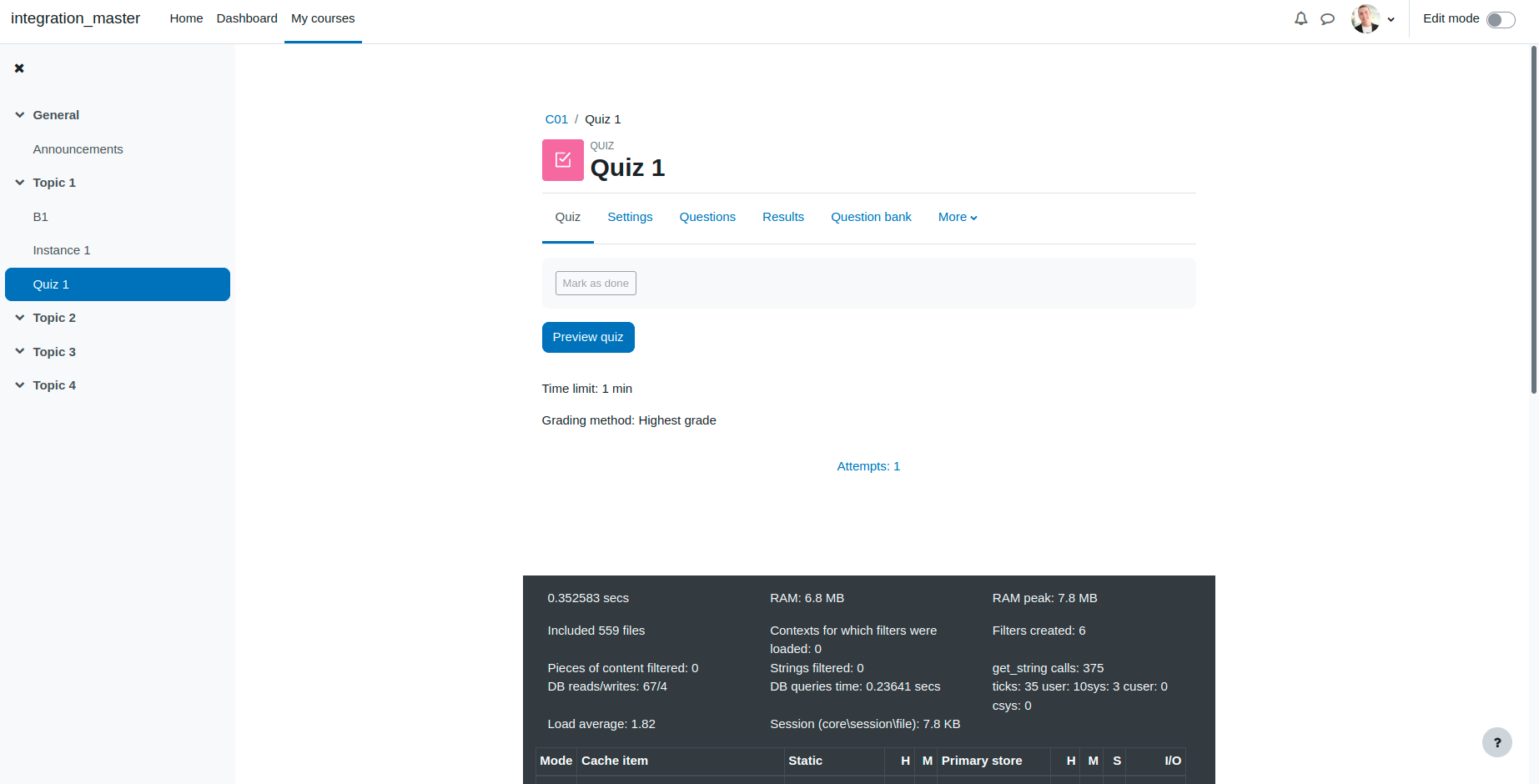
Task: Click the Preview quiz button
Action: pyautogui.click(x=588, y=337)
